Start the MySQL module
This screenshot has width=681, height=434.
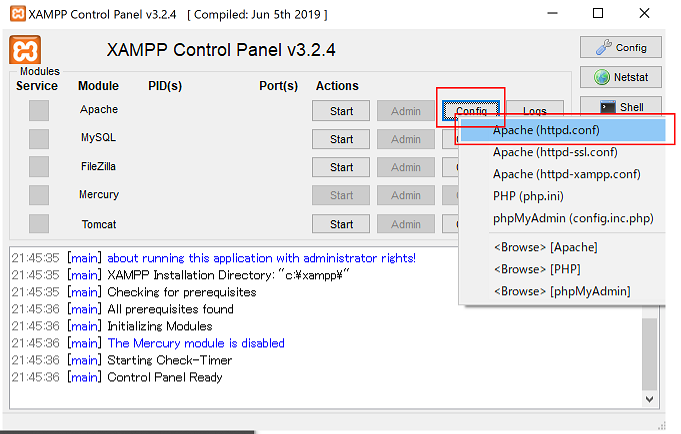(x=341, y=139)
